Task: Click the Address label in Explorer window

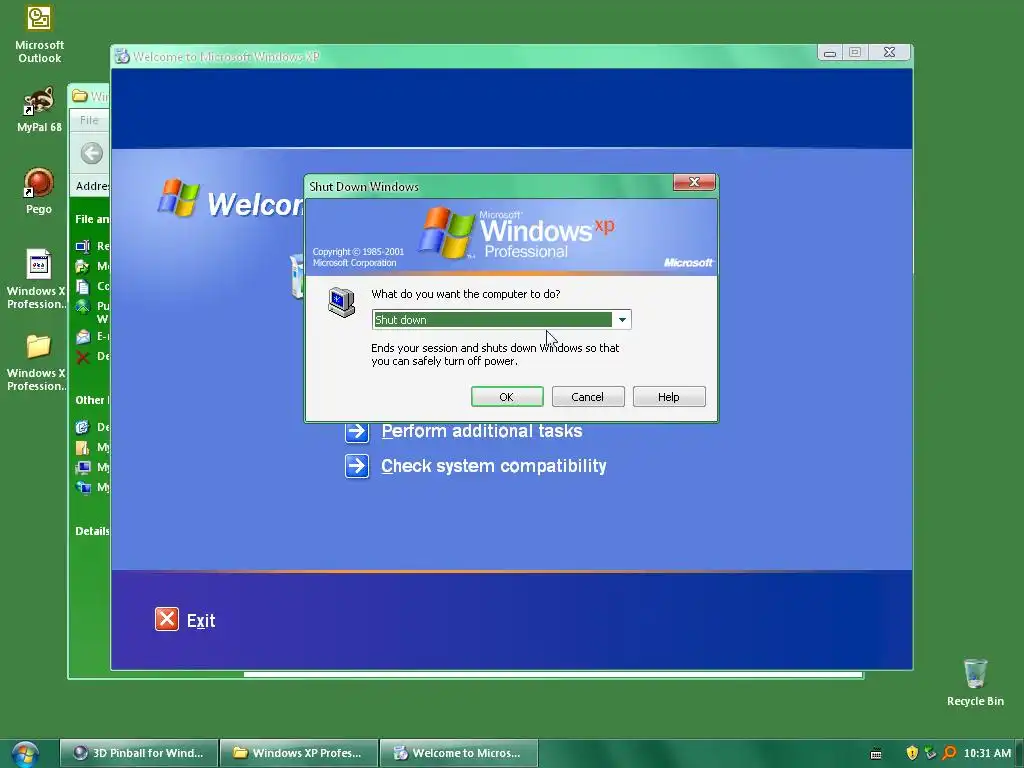Action: [92, 186]
